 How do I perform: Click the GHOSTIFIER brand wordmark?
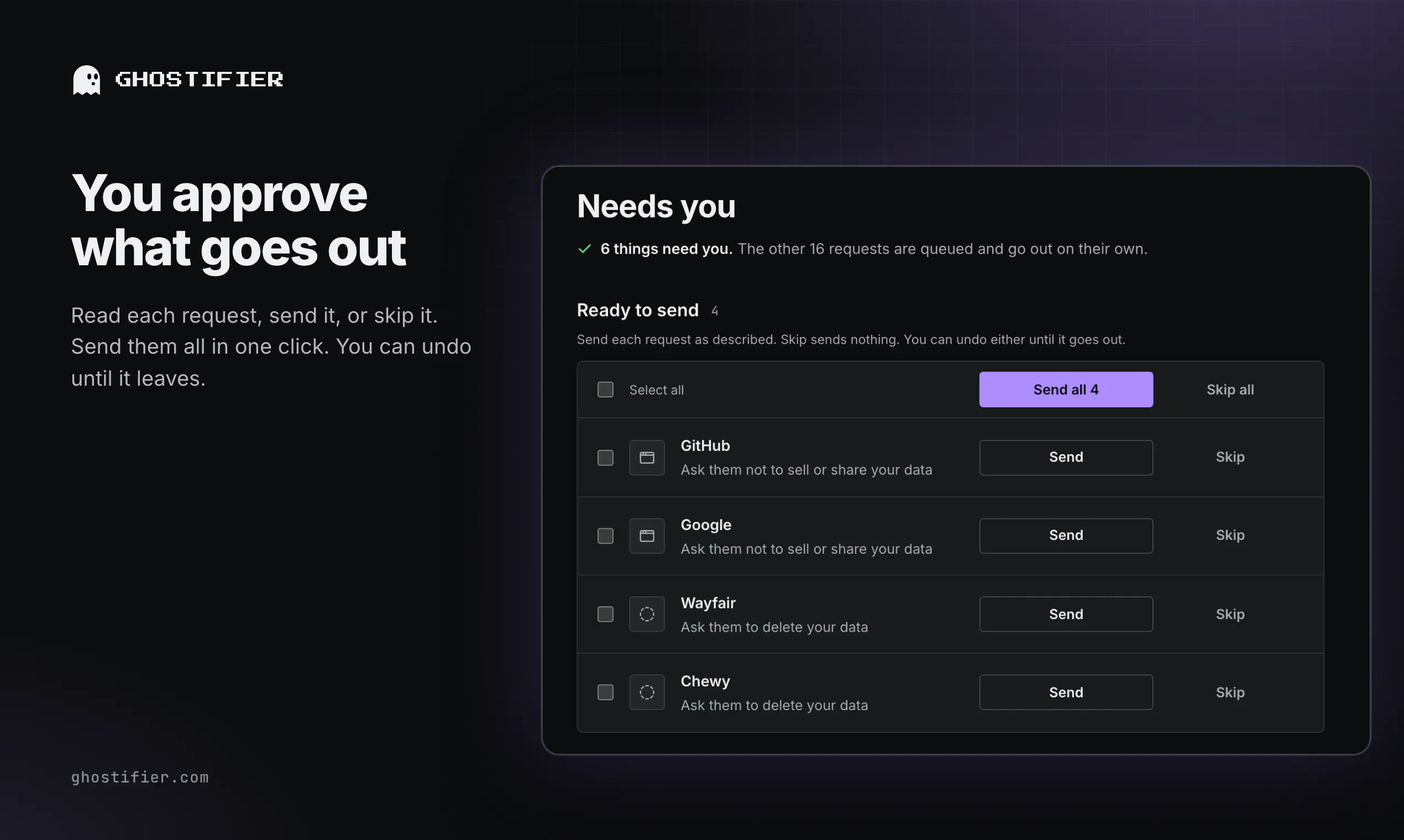coord(198,79)
